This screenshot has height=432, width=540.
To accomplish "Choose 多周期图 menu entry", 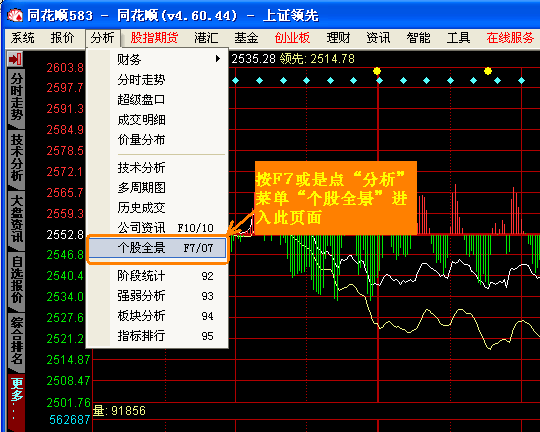I will (157, 188).
